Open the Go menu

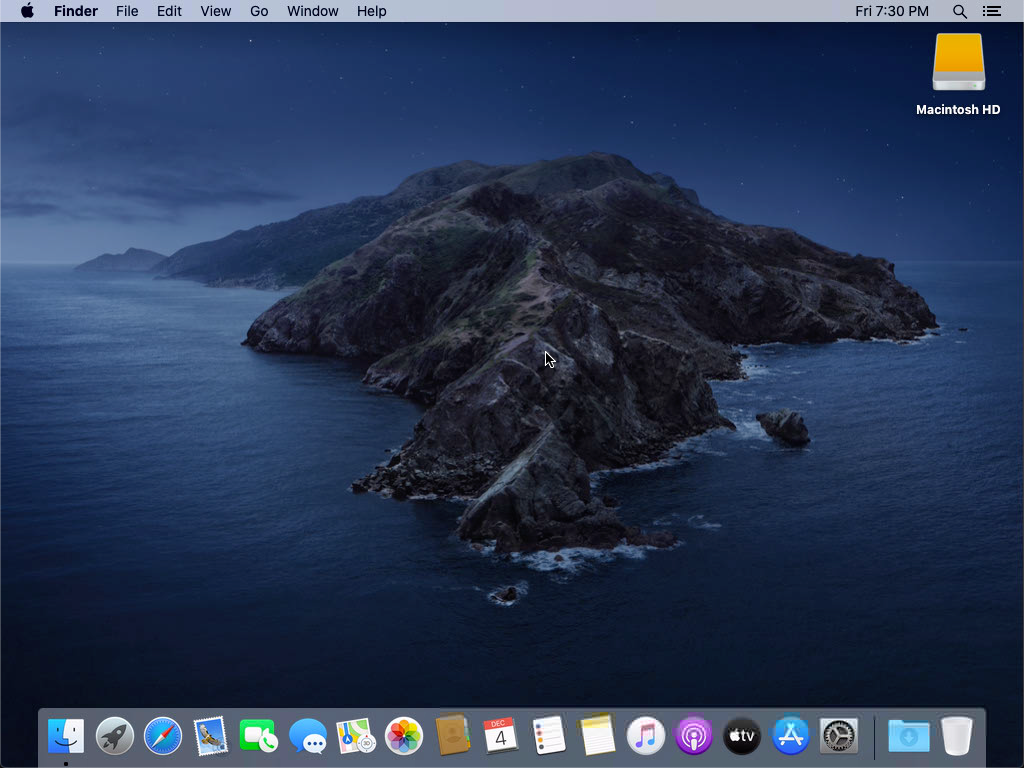(x=259, y=11)
